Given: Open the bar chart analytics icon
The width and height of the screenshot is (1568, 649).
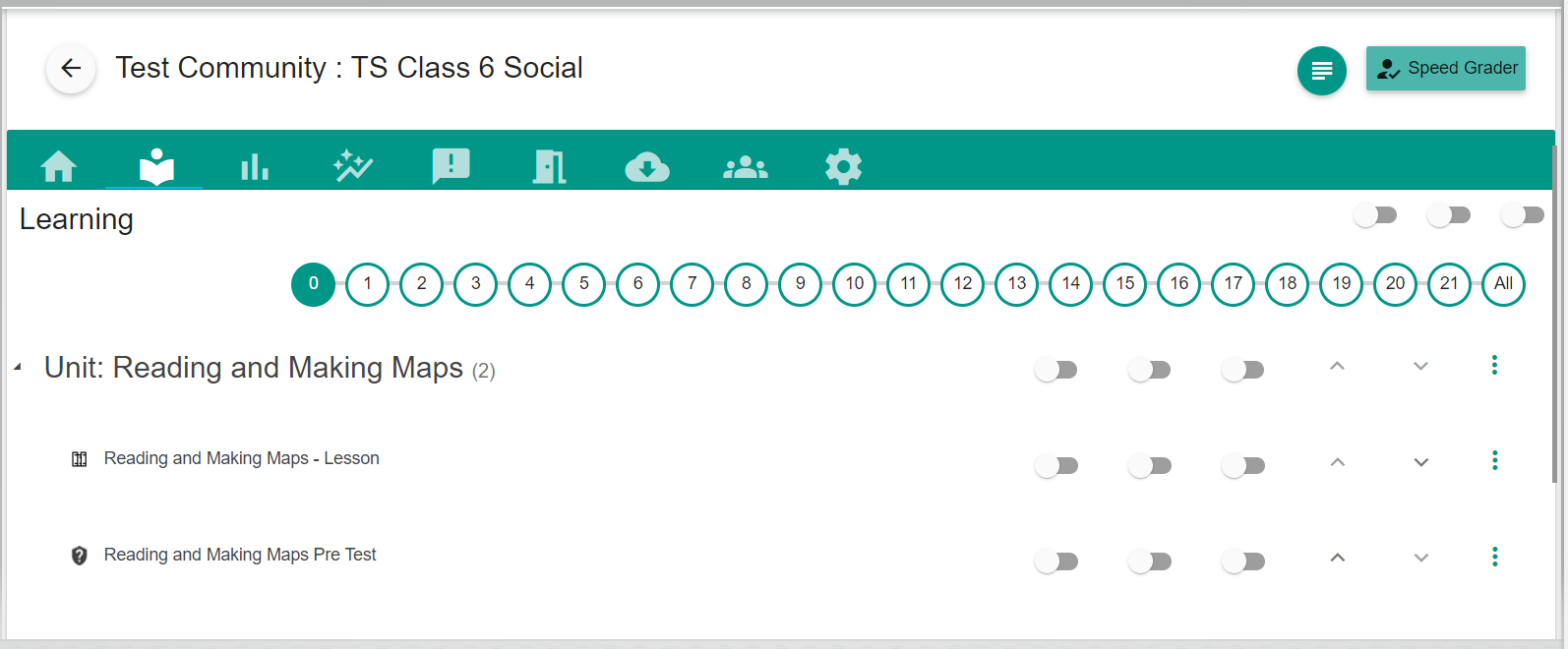Looking at the screenshot, I should (255, 166).
